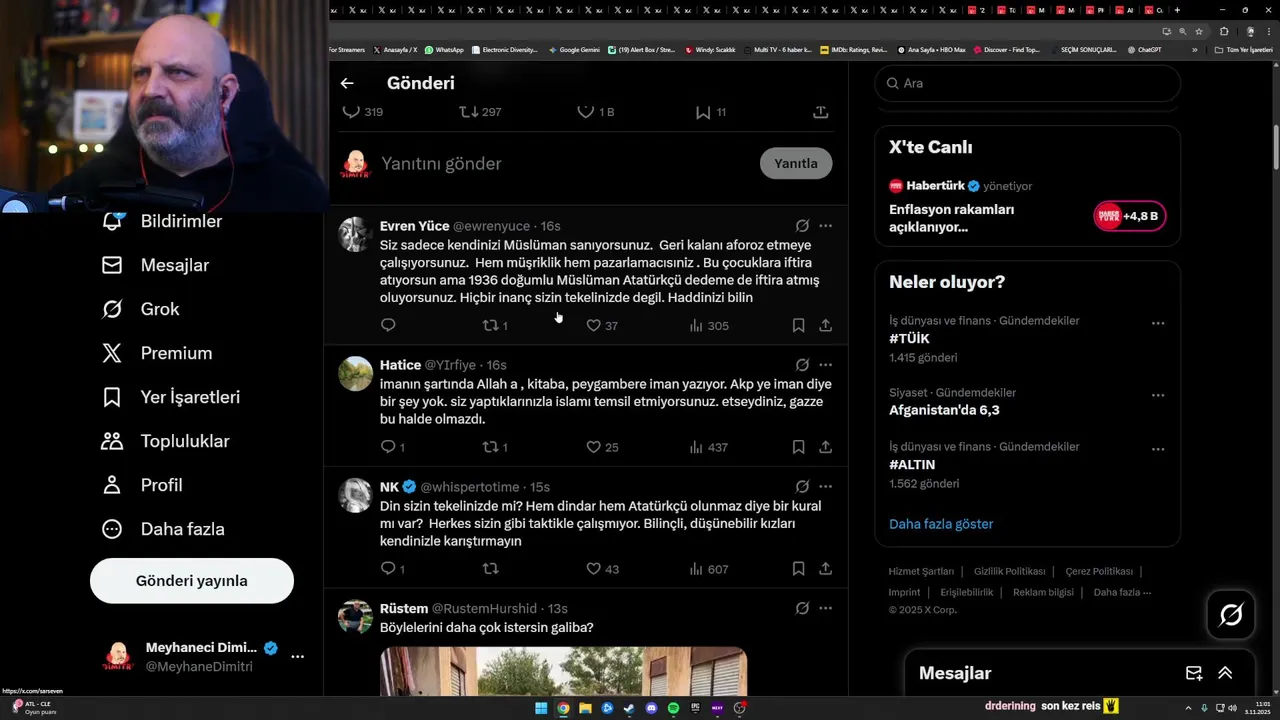
Task: Click the Yanıtla button
Action: (x=796, y=163)
